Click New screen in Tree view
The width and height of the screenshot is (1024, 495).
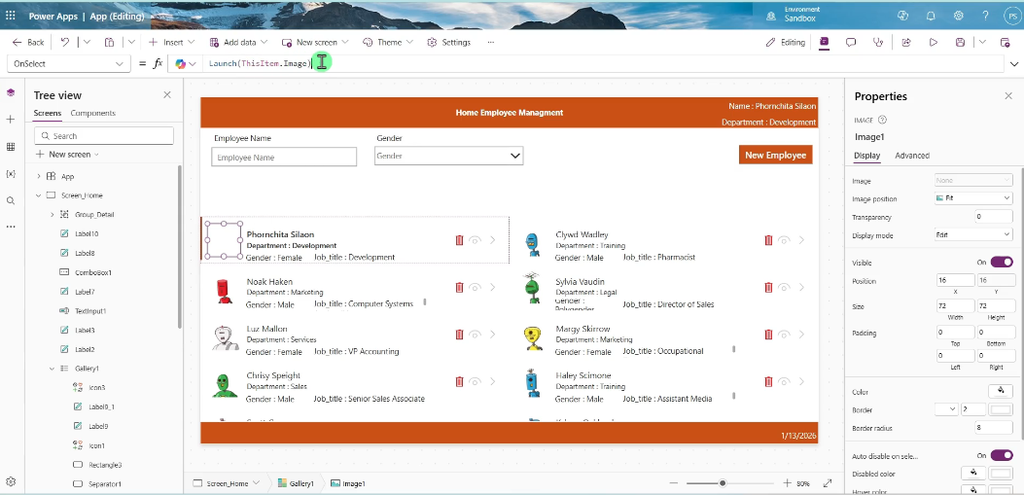pos(67,154)
